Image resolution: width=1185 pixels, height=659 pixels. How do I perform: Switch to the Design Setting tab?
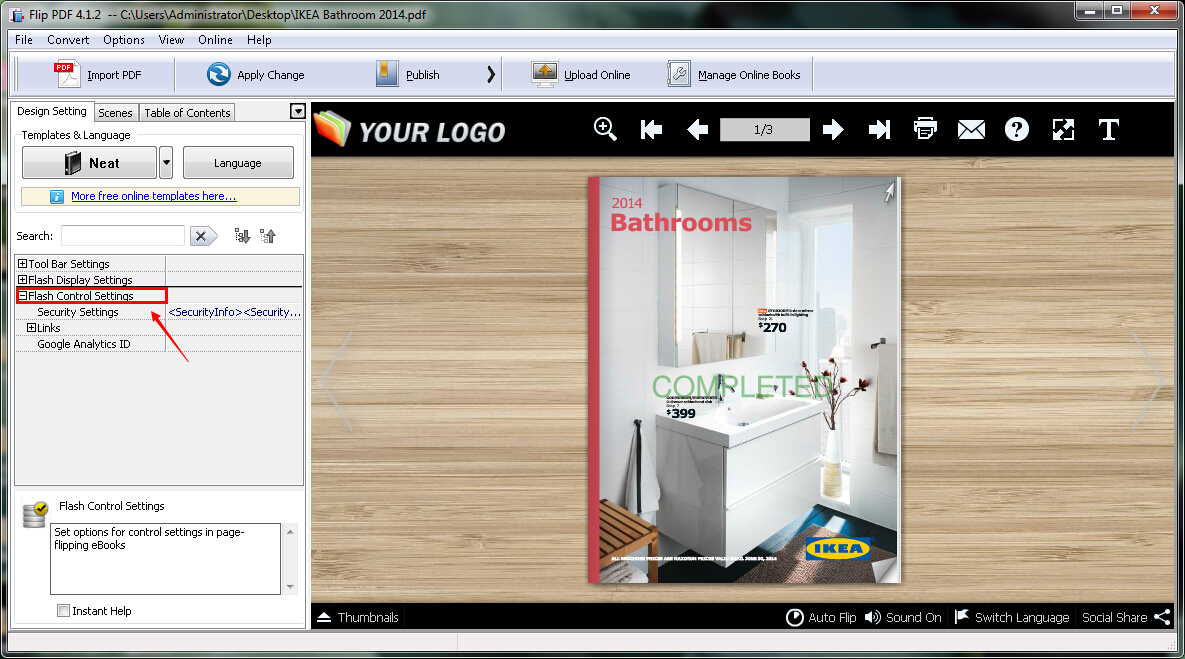pyautogui.click(x=51, y=111)
